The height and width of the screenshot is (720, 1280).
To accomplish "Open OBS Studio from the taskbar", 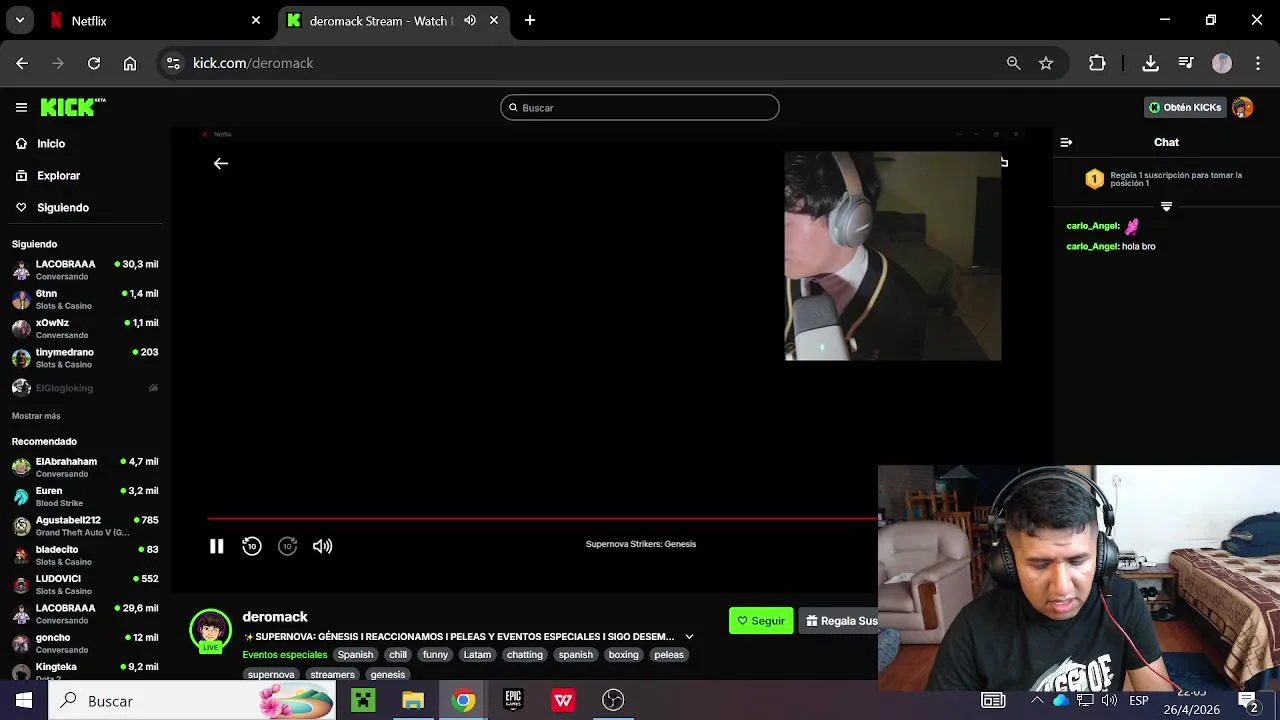I will coord(613,701).
